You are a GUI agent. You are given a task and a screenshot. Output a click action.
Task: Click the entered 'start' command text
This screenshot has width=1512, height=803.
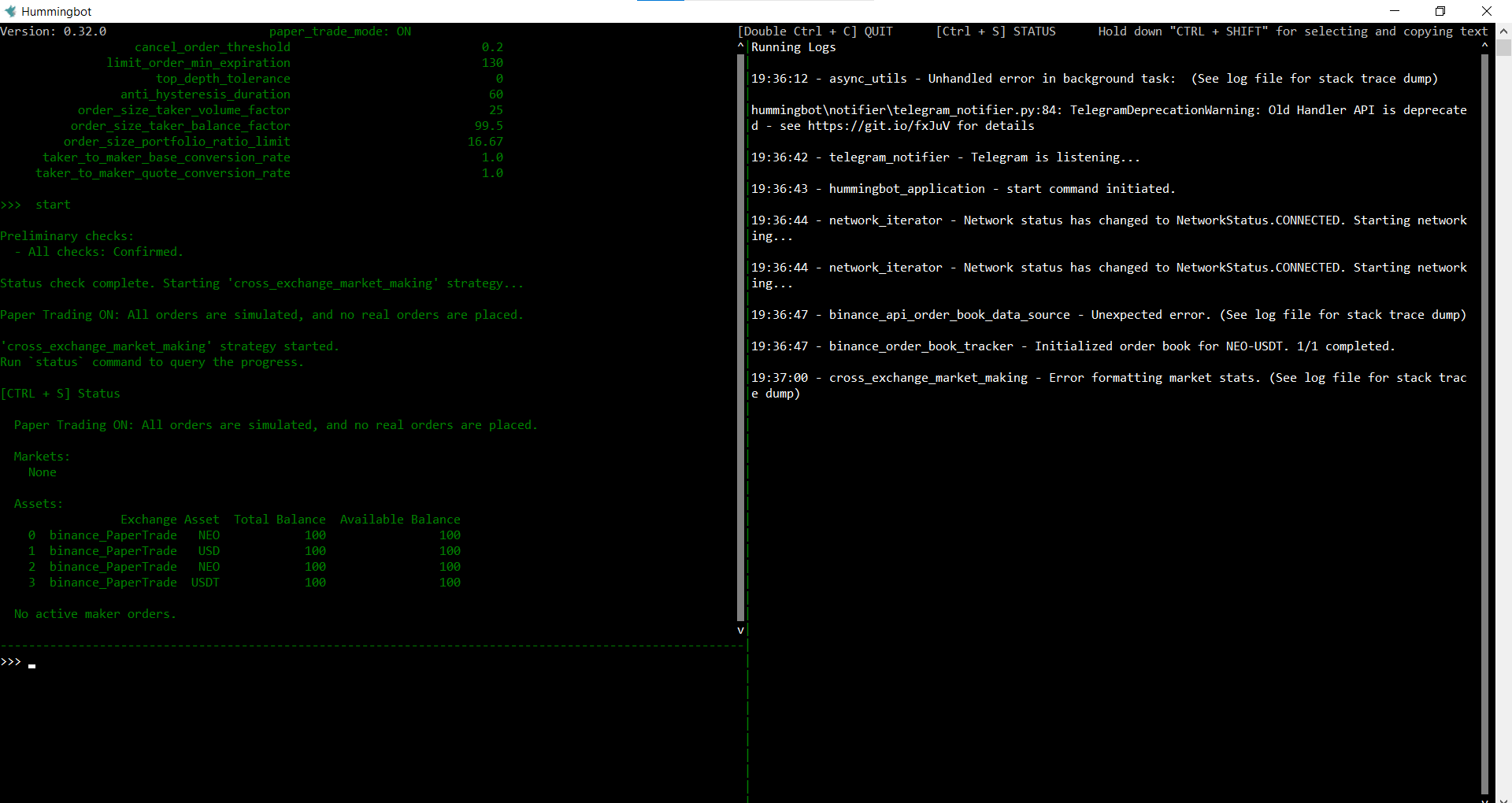click(x=53, y=205)
